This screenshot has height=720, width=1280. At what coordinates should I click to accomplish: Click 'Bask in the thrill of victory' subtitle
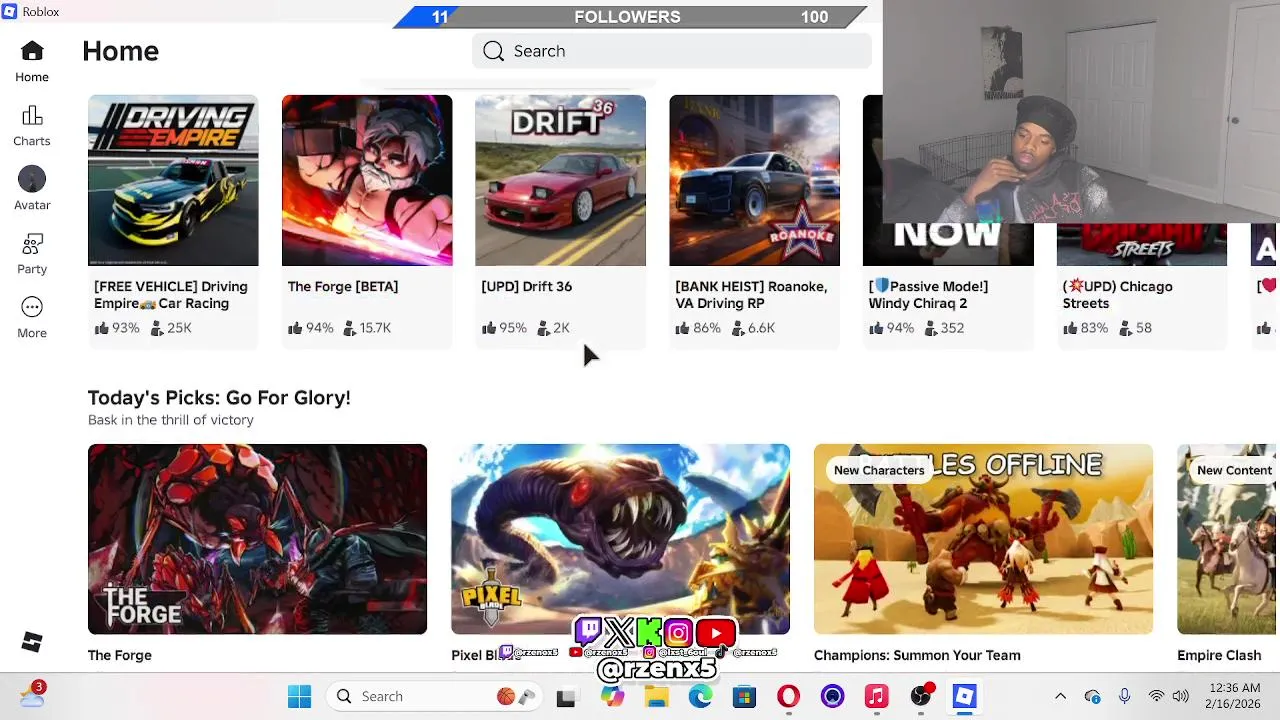point(171,420)
